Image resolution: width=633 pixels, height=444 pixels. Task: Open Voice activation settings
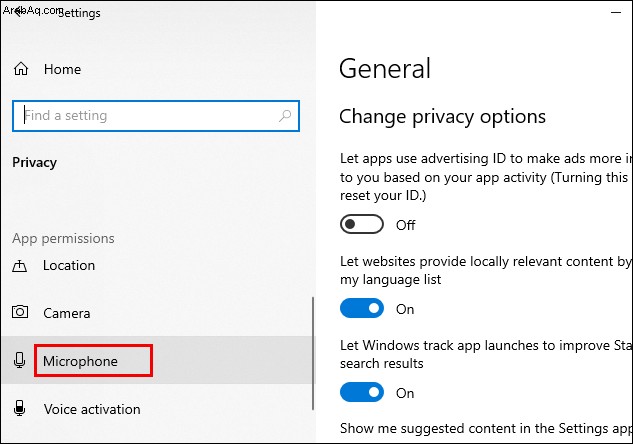pyautogui.click(x=92, y=409)
